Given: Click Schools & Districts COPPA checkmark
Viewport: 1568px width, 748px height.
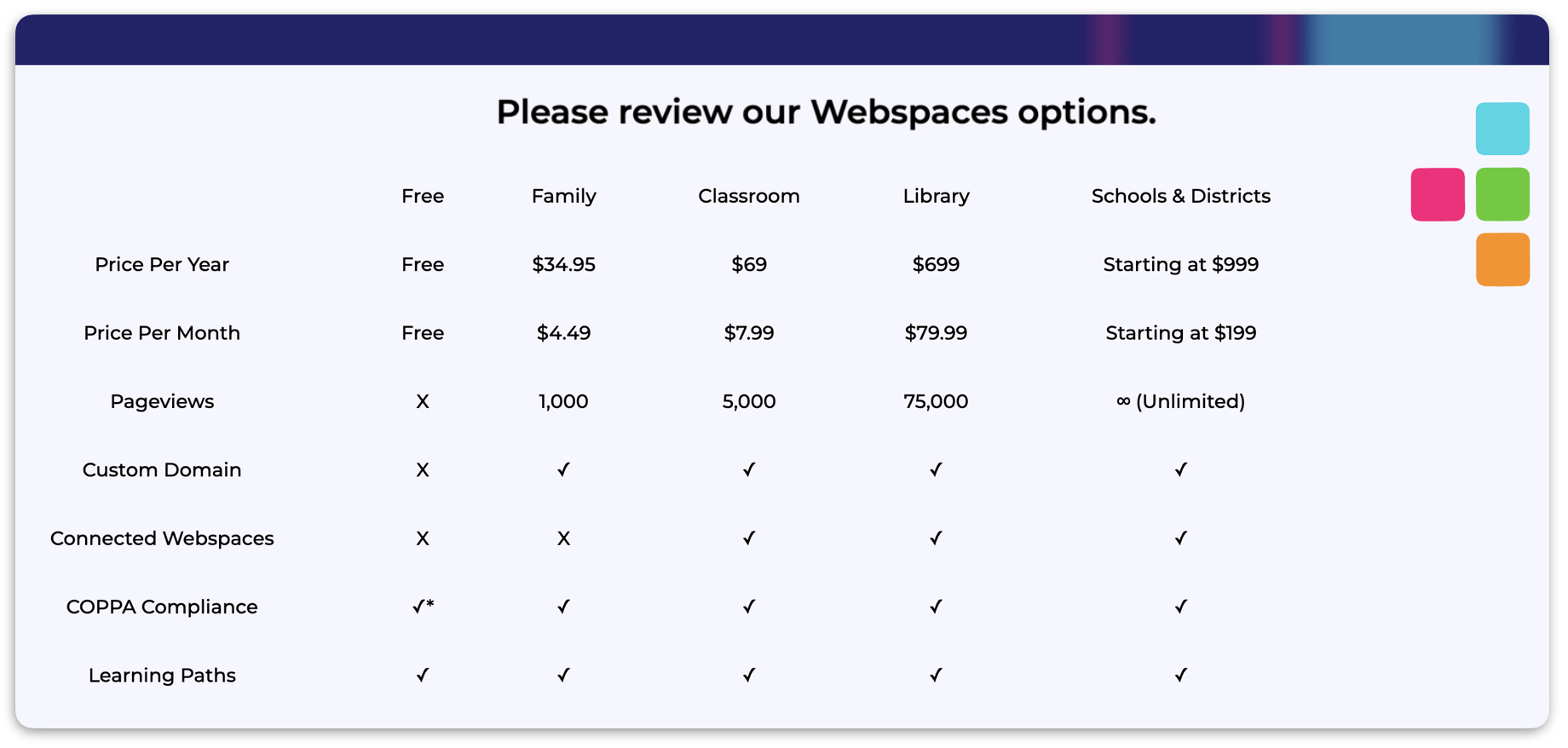Looking at the screenshot, I should point(1180,607).
